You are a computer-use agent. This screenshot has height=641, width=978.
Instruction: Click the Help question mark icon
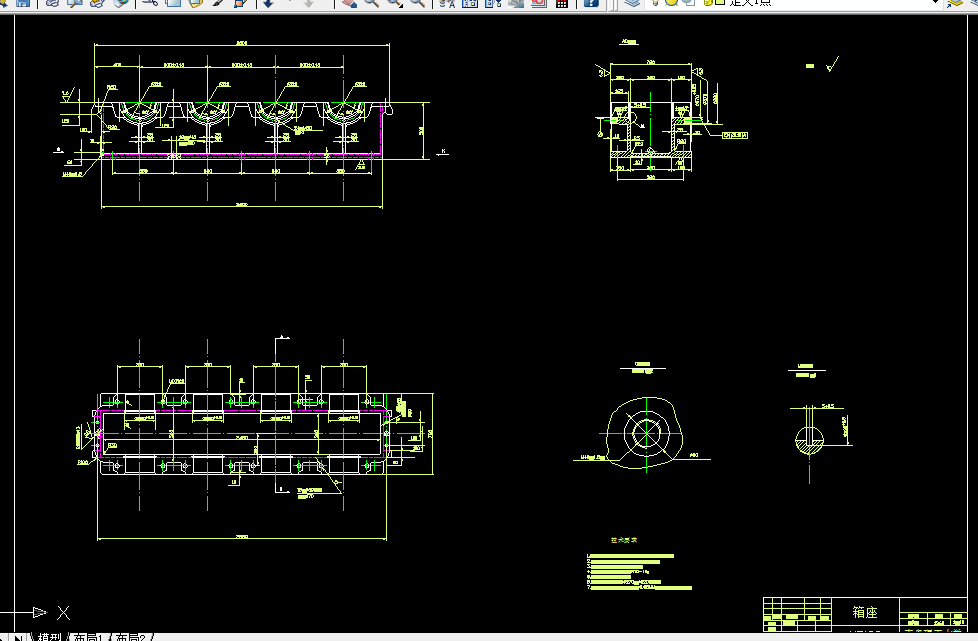pyautogui.click(x=591, y=2)
